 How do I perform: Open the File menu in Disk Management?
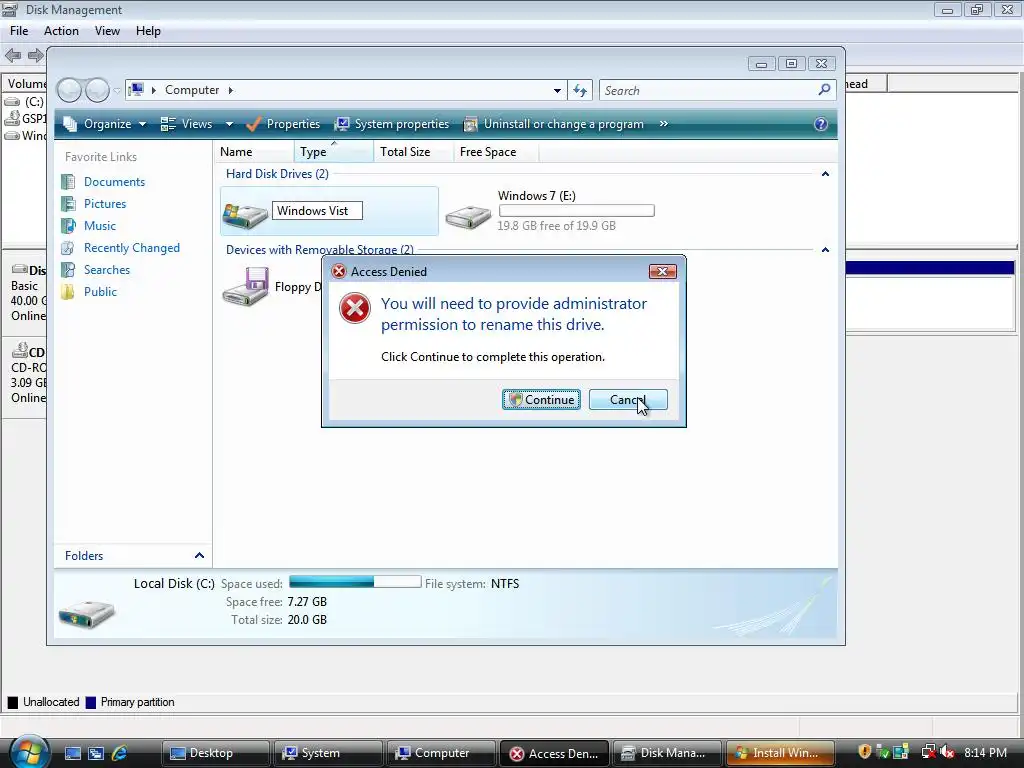[x=19, y=31]
